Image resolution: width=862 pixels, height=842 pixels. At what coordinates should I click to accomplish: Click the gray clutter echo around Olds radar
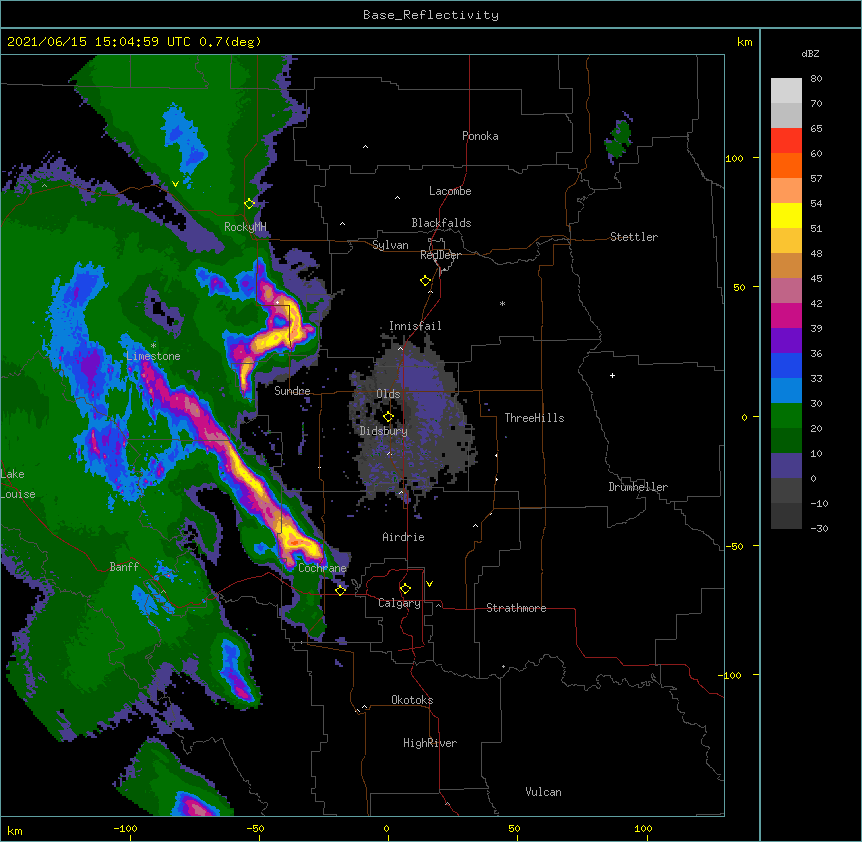[x=412, y=423]
